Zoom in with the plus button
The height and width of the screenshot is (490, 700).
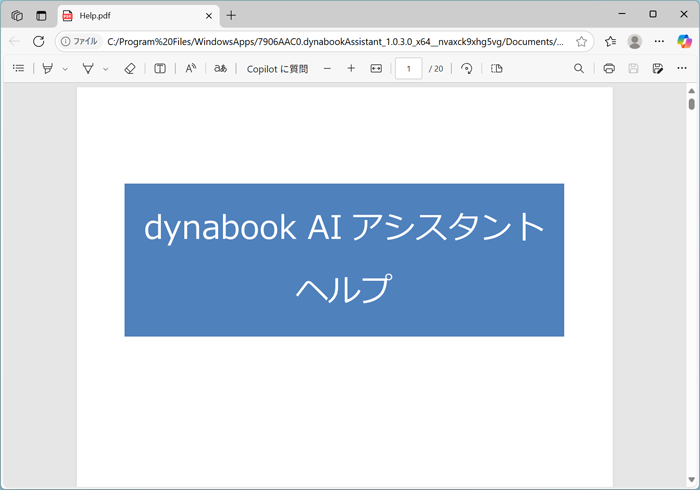coord(351,68)
